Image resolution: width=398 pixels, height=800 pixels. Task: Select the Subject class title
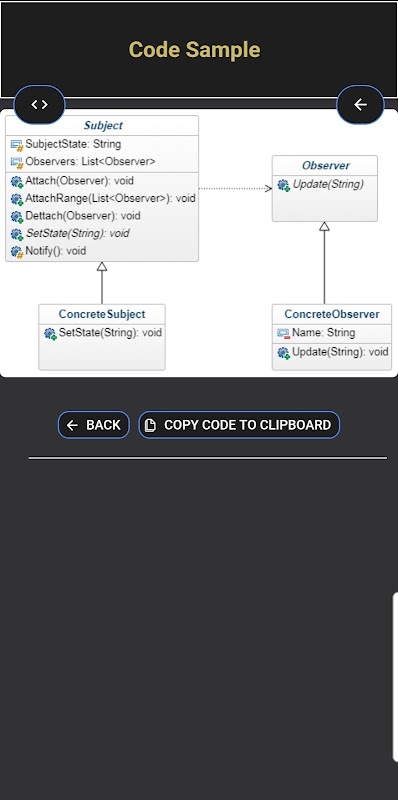(103, 126)
